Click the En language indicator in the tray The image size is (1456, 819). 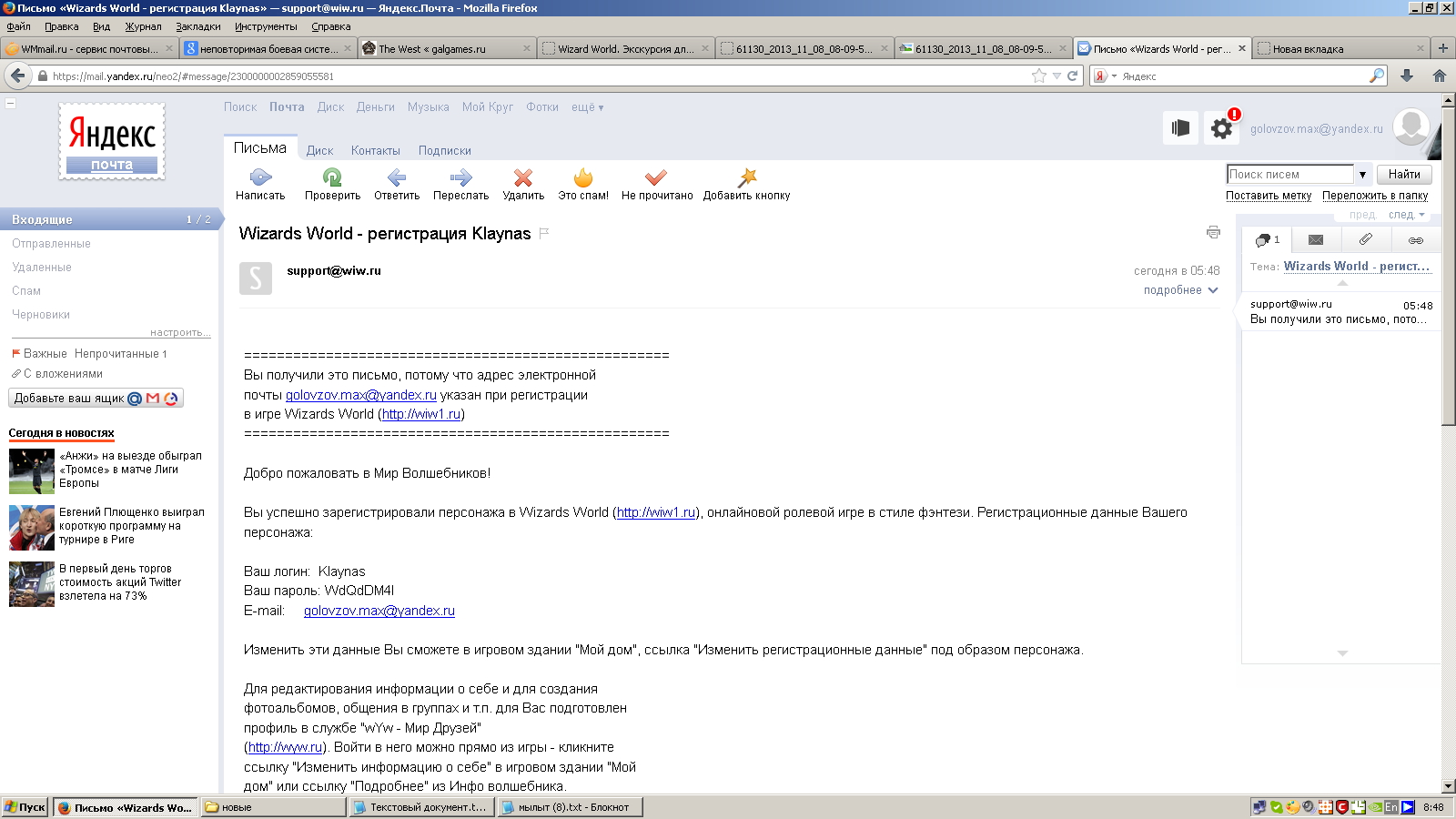(x=1391, y=807)
